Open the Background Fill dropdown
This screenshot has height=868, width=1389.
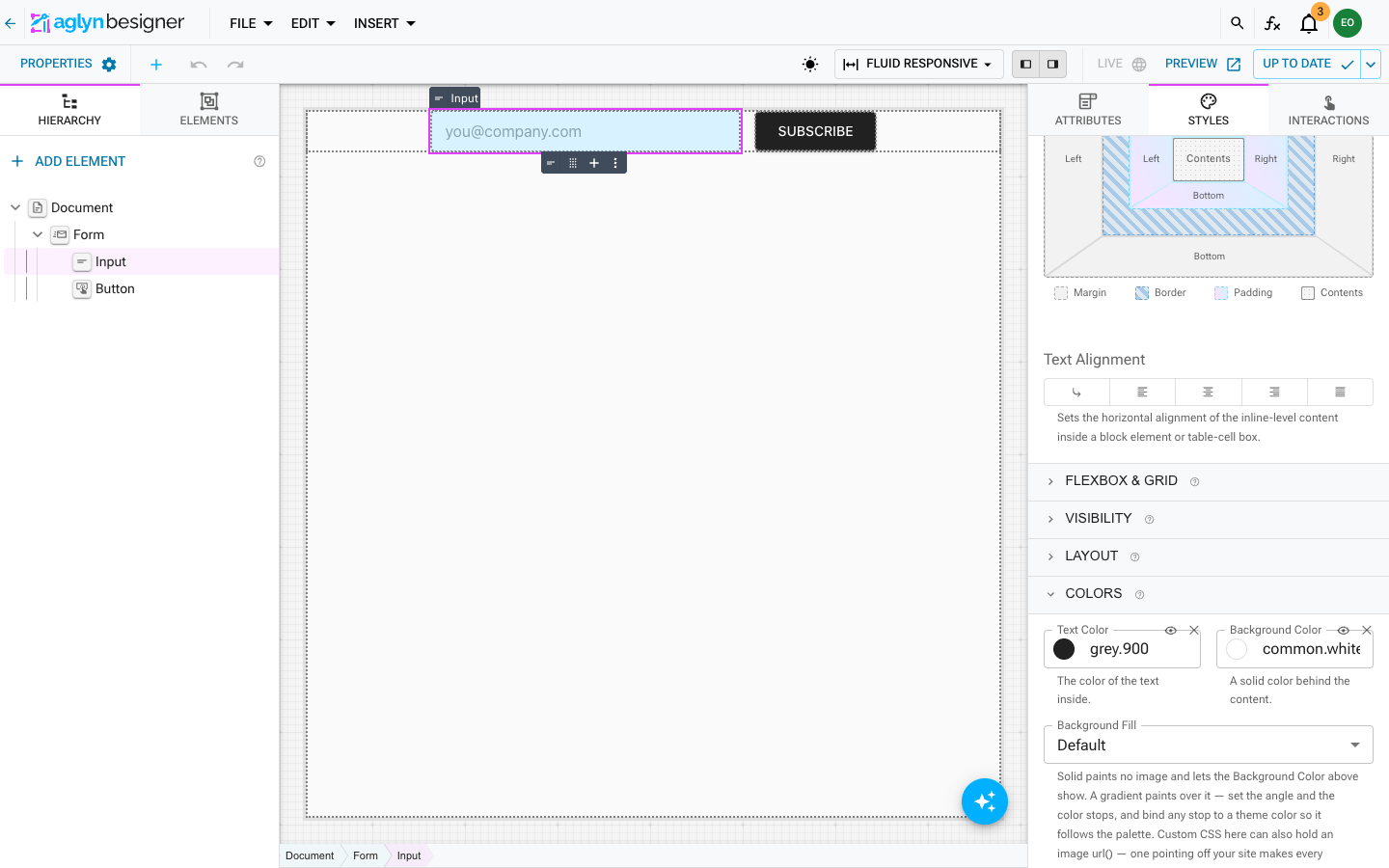[1209, 745]
